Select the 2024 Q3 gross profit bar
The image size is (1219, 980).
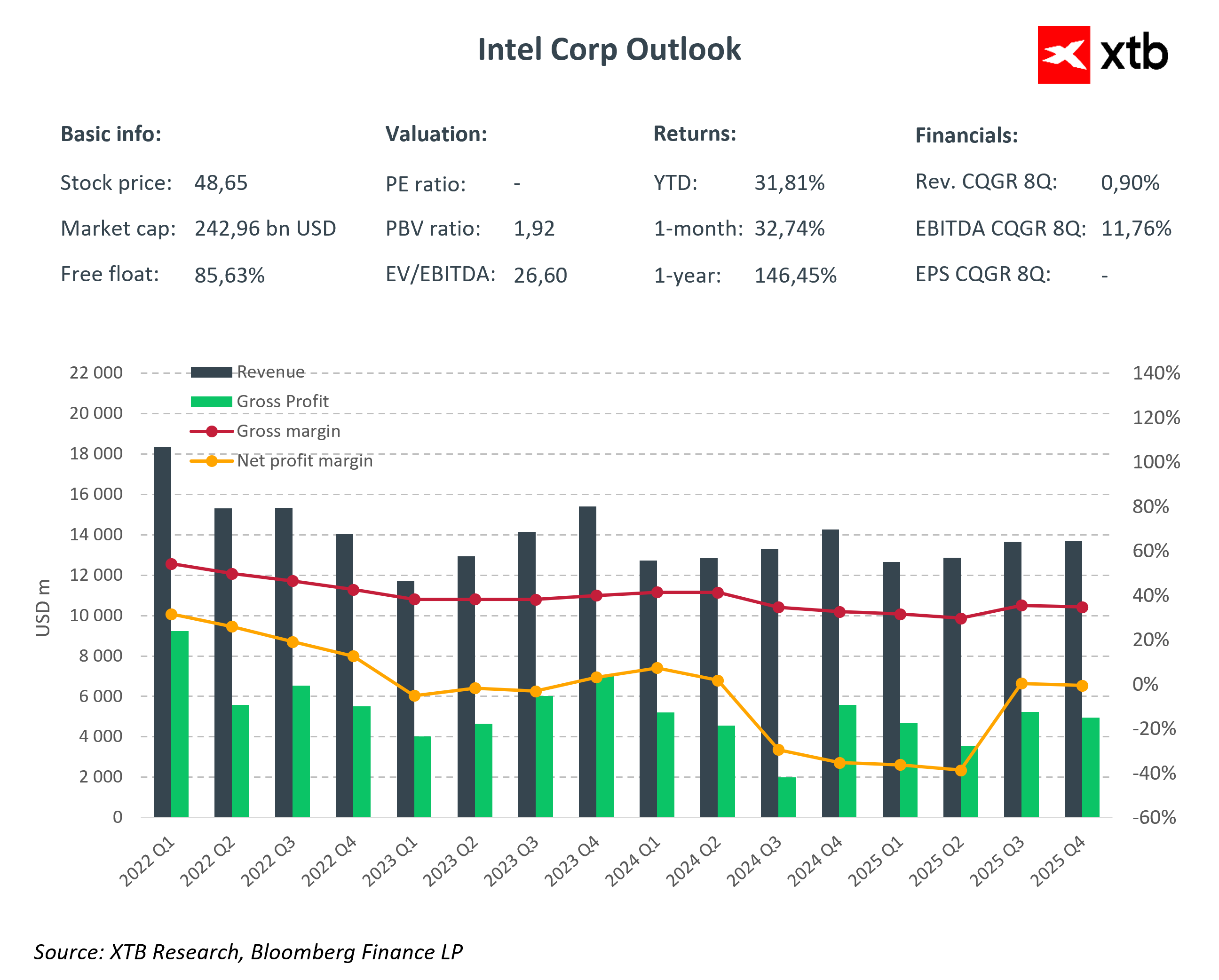786,797
